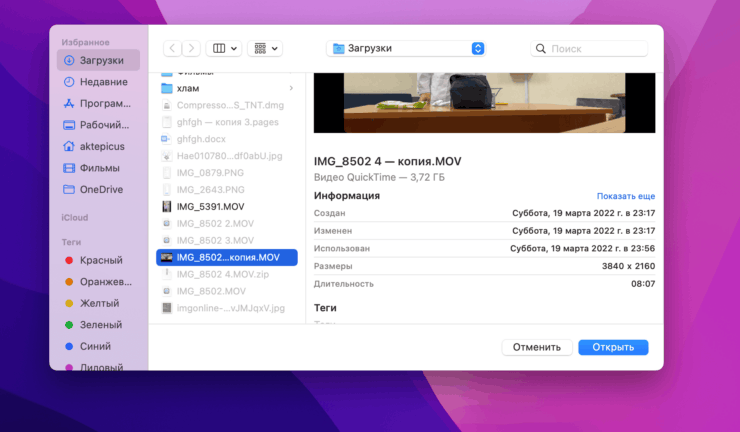Expand the хлам folder
740x432 pixels.
[x=292, y=88]
